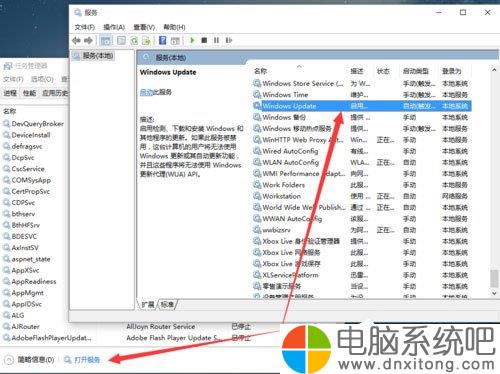
Task: Open the 查看(V) menu in Services
Action: tap(144, 27)
